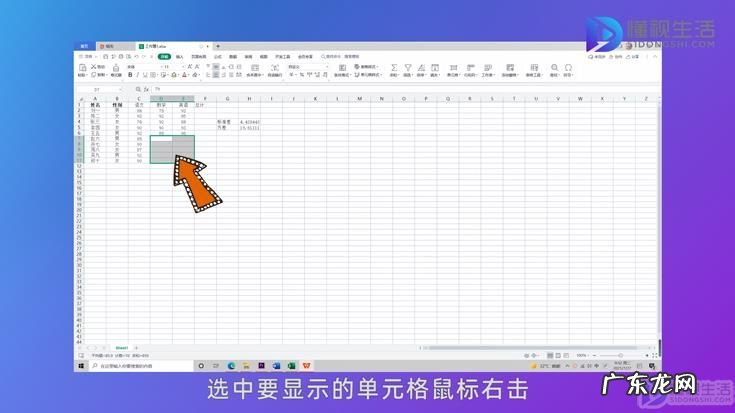Click the Name Box cell reference field
Screen dimensions: 735x413
pos(98,89)
